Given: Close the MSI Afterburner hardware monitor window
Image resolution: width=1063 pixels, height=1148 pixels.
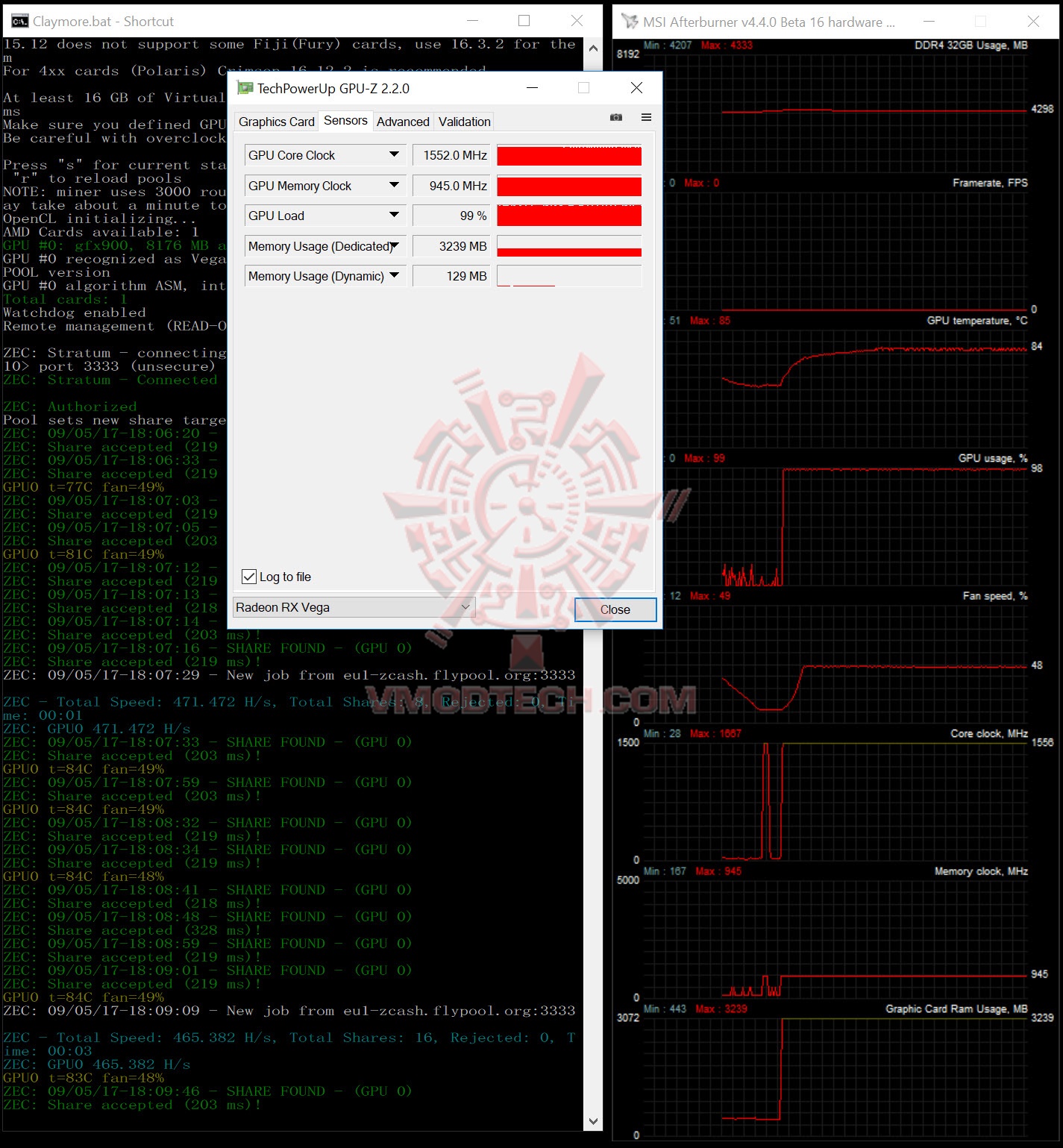Looking at the screenshot, I should [1033, 22].
